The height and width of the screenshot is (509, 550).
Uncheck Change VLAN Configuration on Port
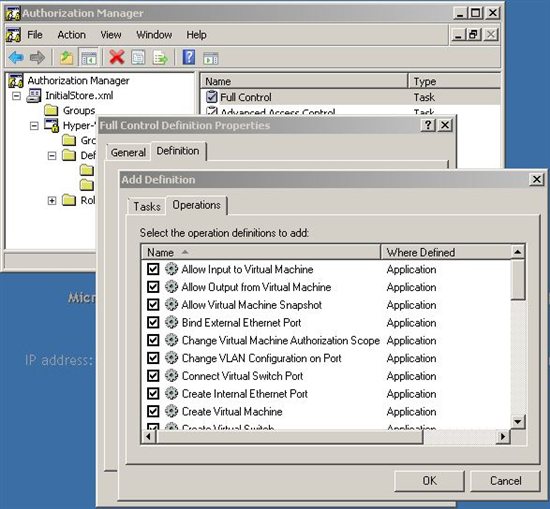click(153, 358)
